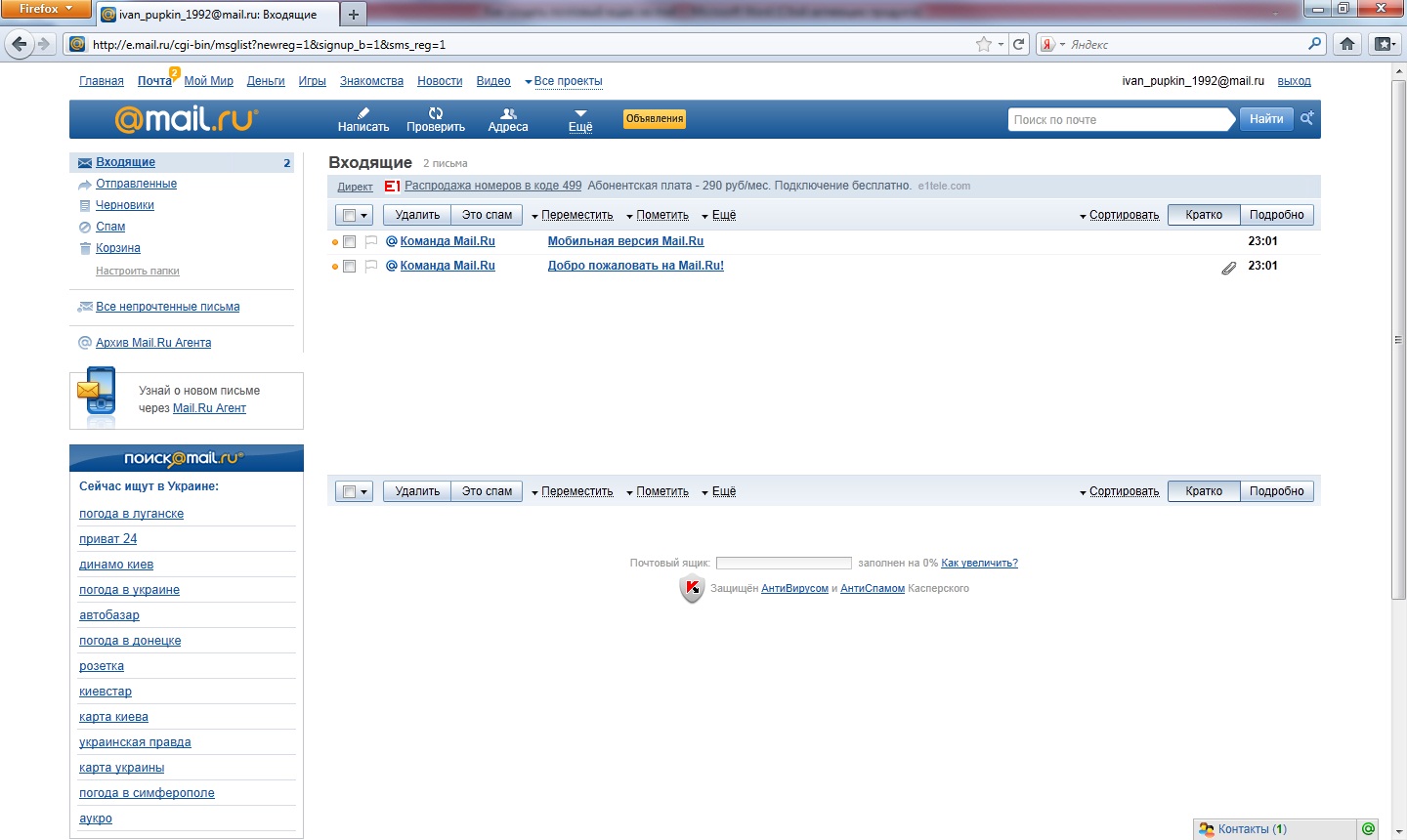Click the top Удалить button

tap(417, 215)
